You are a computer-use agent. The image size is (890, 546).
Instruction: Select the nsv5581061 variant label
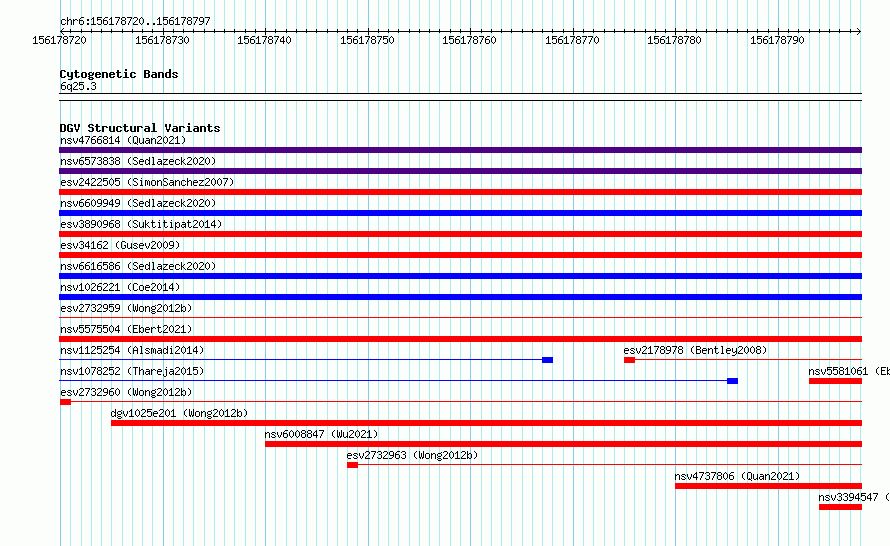click(849, 371)
